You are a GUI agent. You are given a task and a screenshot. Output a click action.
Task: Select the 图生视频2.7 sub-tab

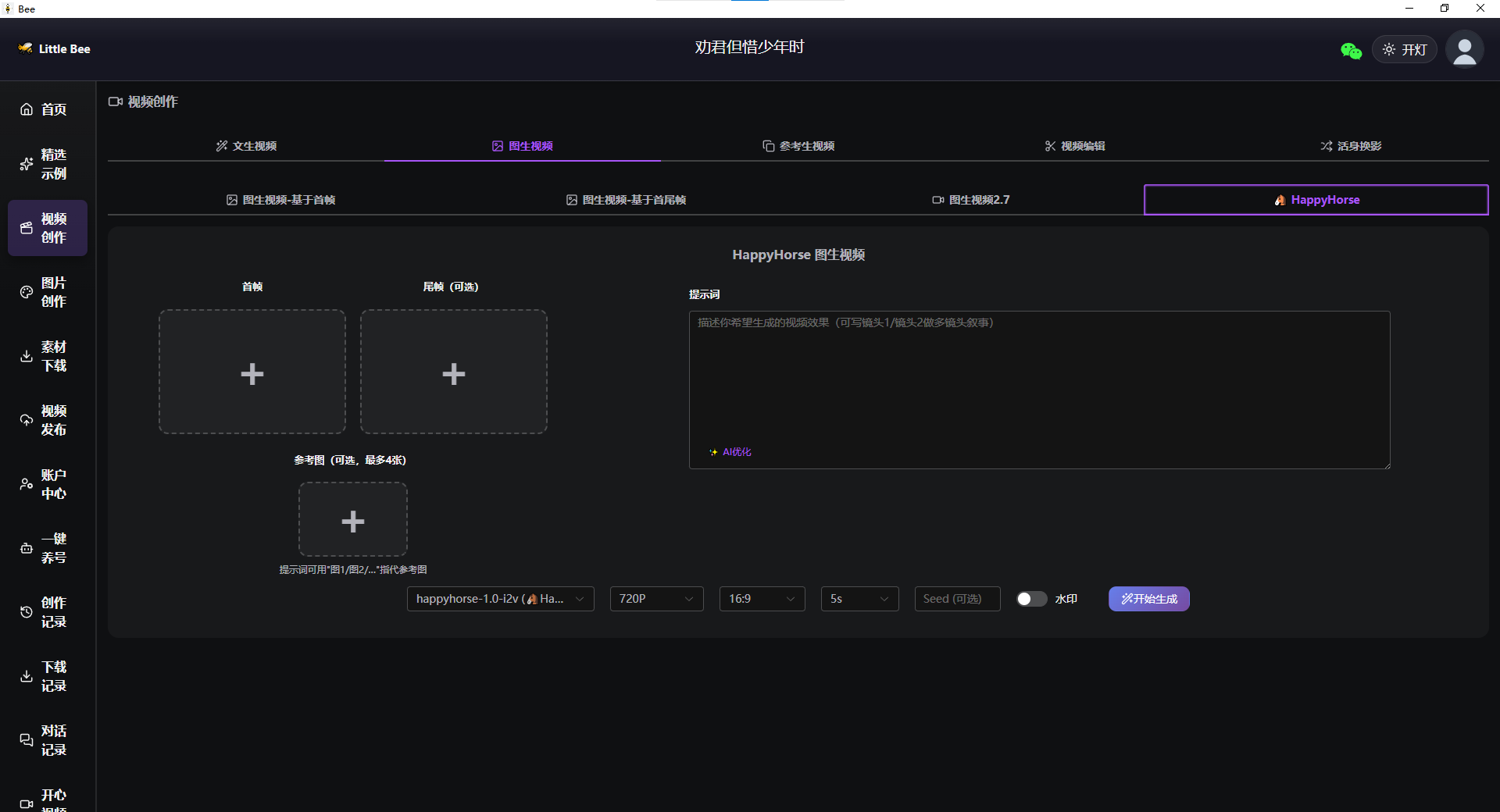tap(971, 200)
